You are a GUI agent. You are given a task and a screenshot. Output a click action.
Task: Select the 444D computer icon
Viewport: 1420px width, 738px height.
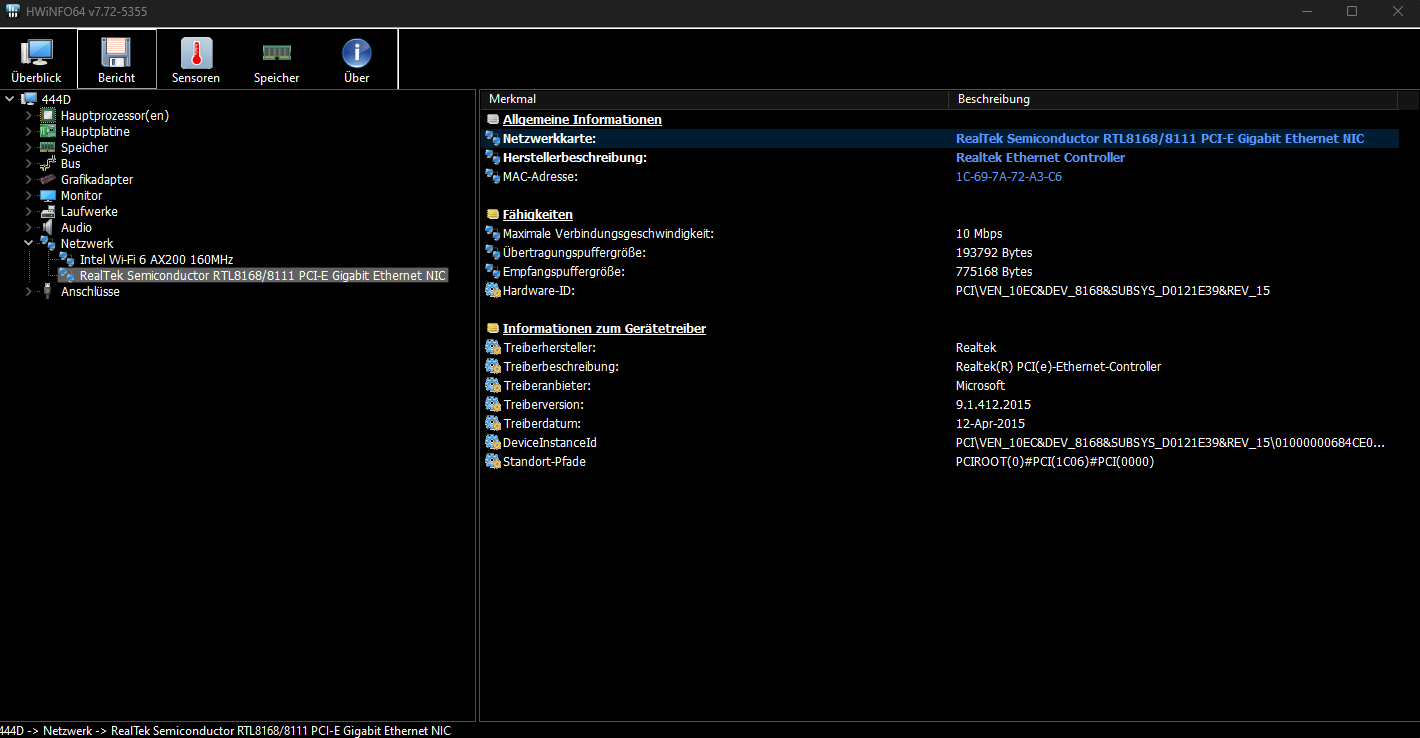click(29, 99)
